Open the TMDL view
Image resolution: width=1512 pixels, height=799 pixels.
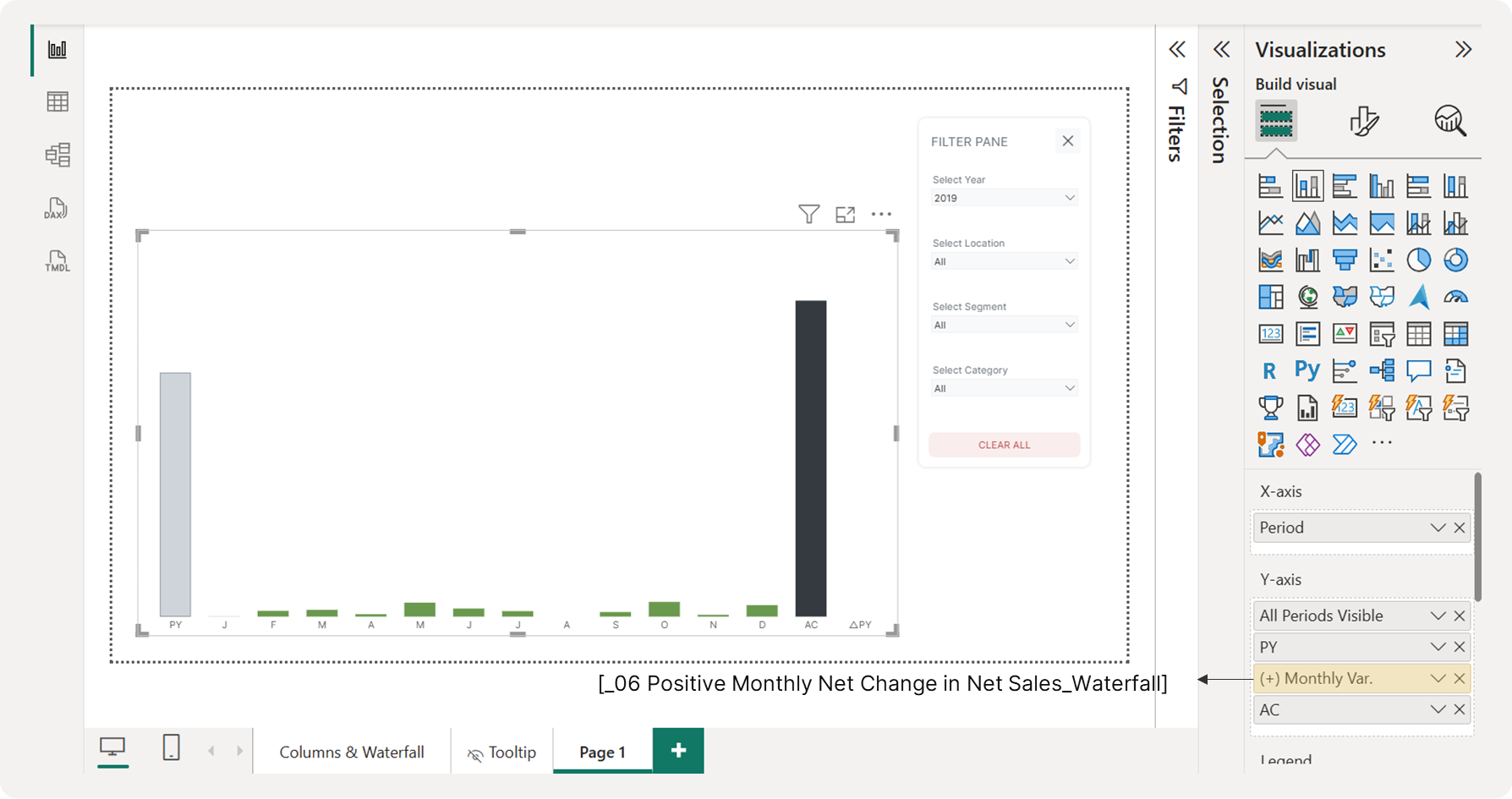(57, 260)
